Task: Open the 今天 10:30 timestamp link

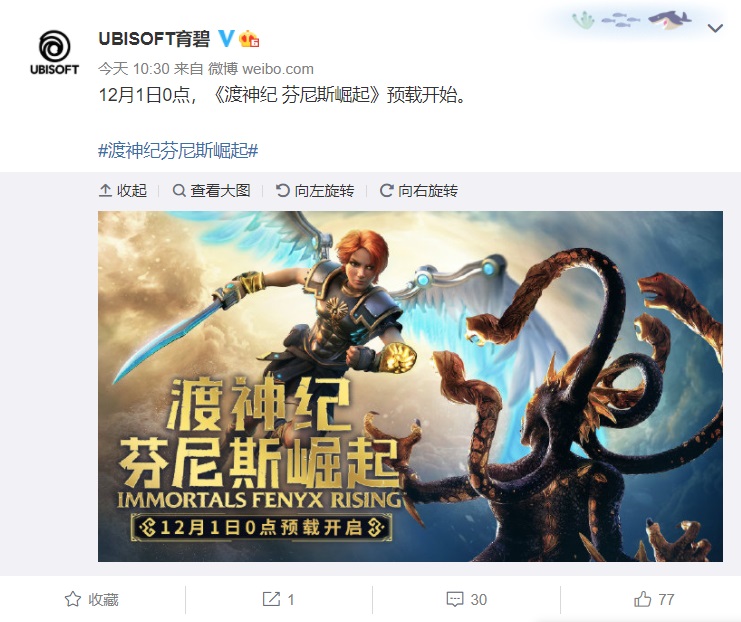Action: 134,69
